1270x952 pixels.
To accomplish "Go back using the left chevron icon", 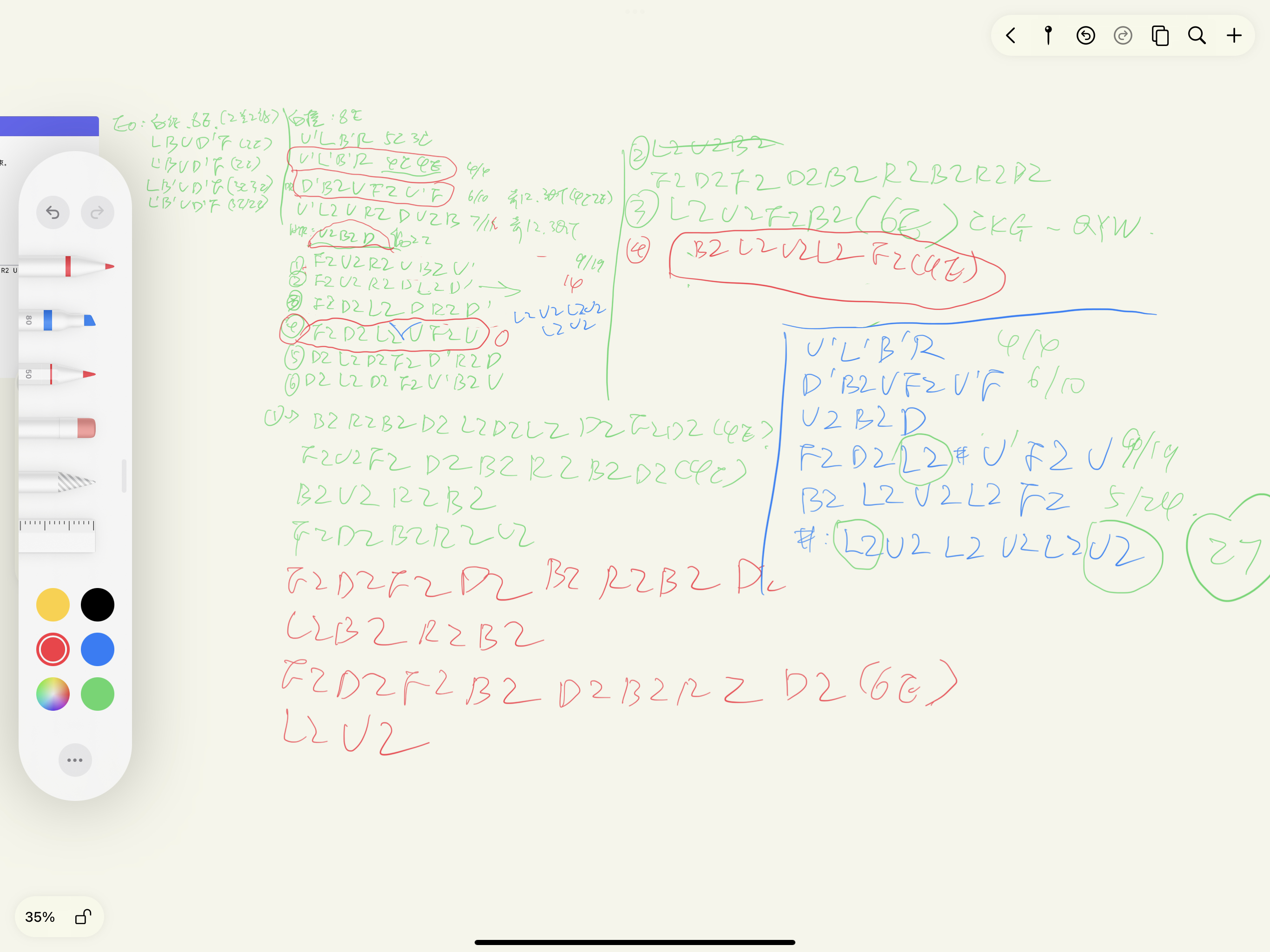I will tap(1011, 36).
